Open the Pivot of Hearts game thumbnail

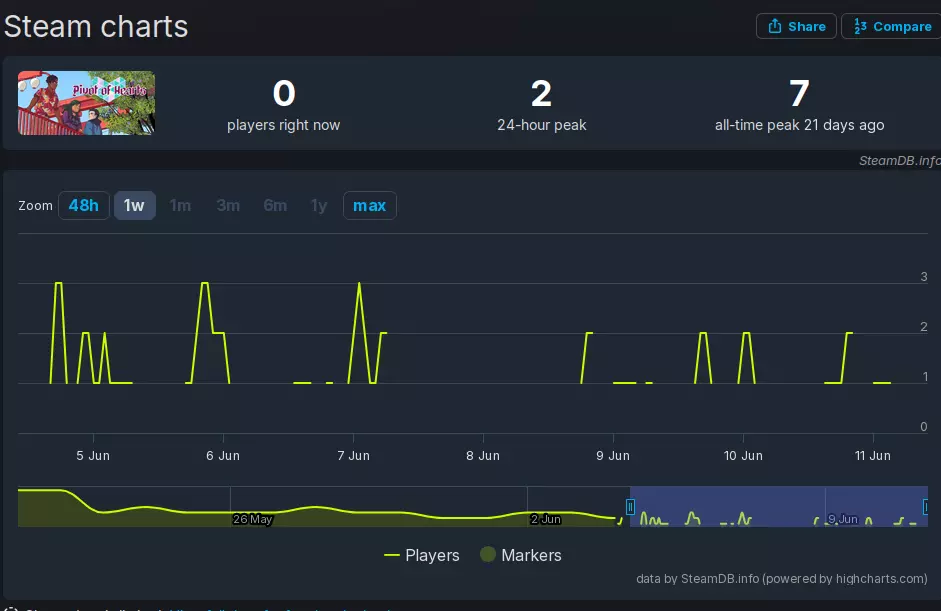(x=86, y=103)
